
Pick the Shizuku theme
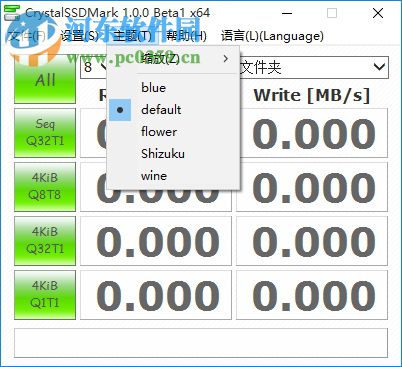[173, 154]
